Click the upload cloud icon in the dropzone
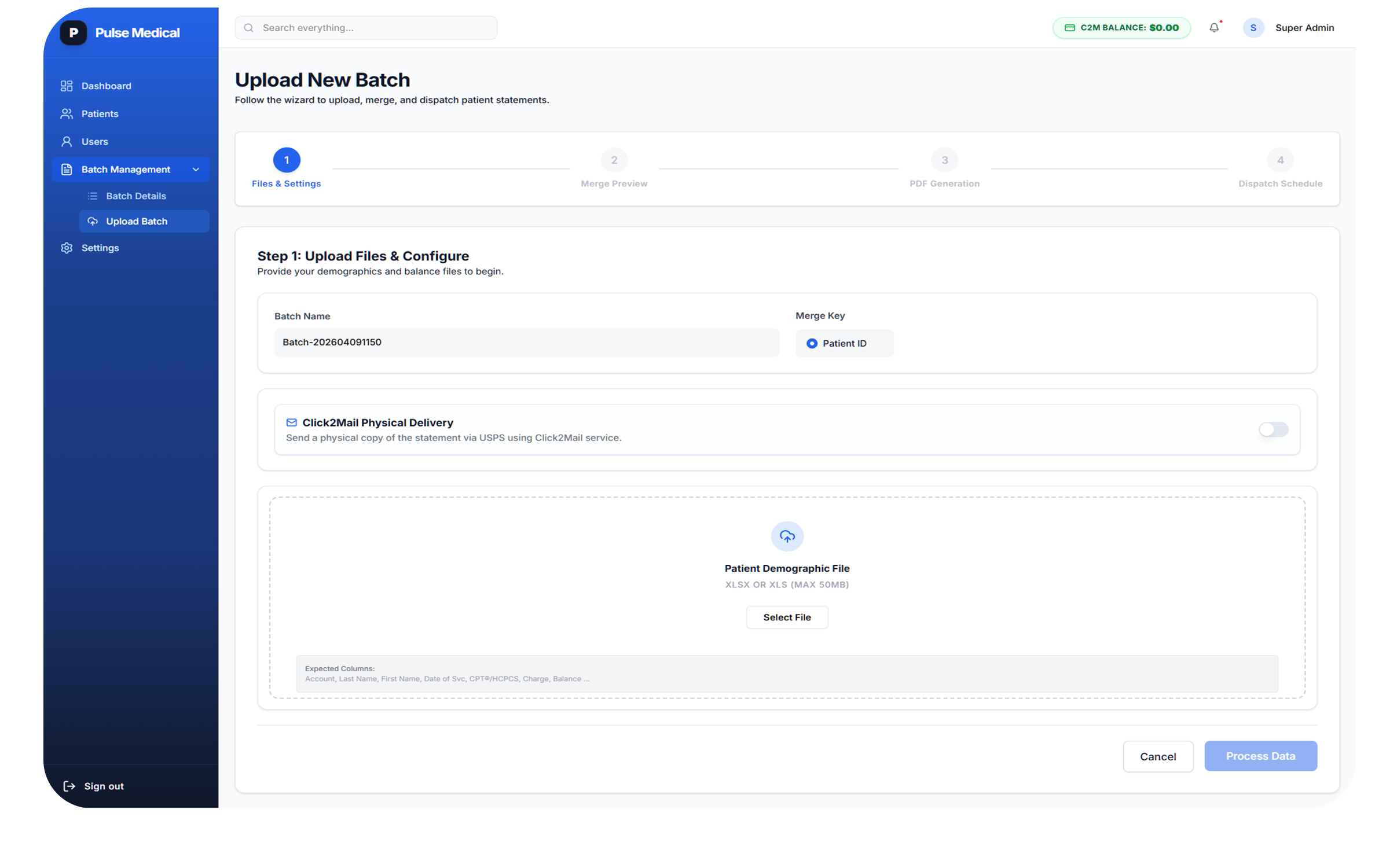1375x868 pixels. tap(787, 536)
